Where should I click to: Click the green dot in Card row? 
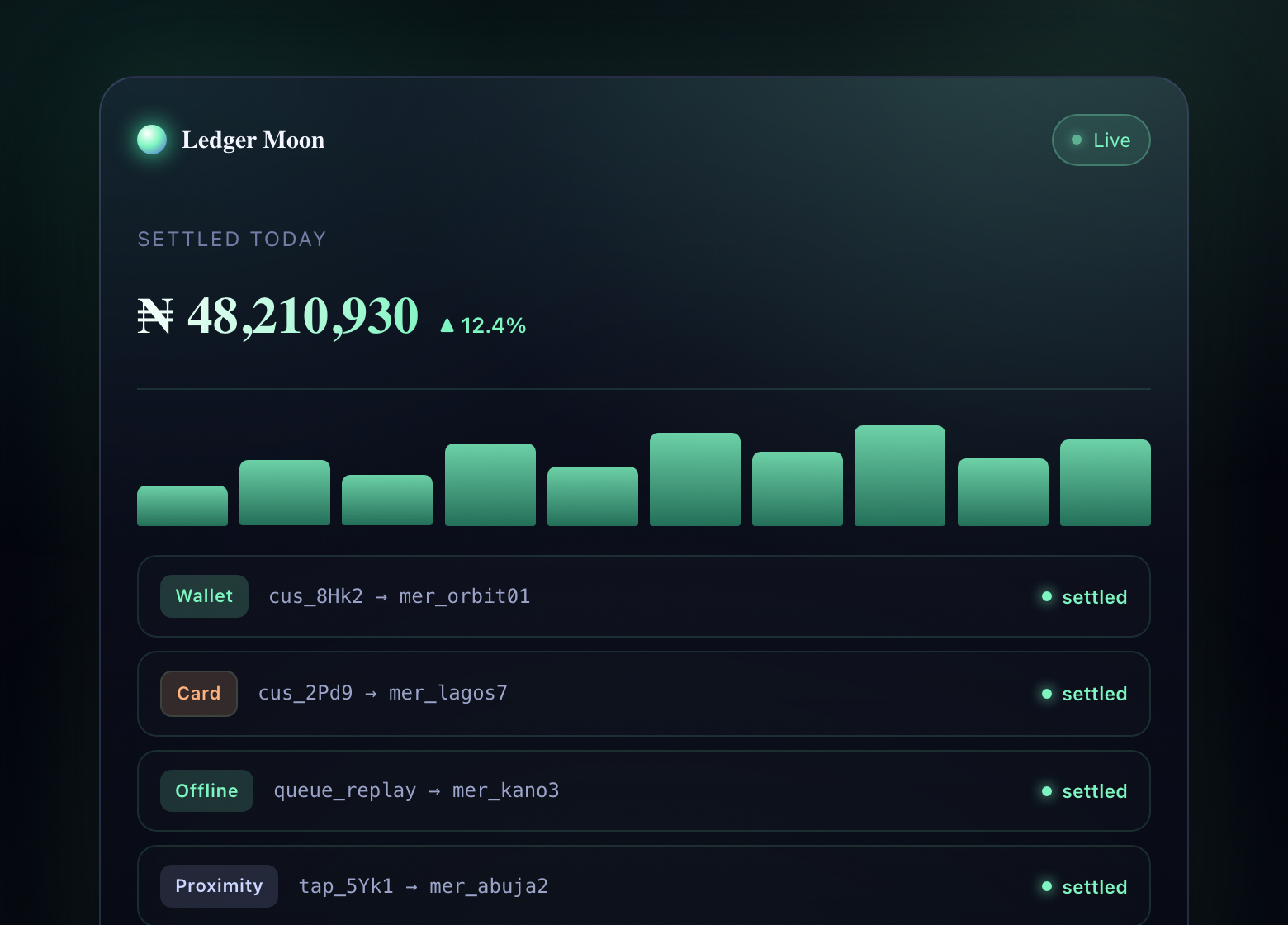point(1047,694)
